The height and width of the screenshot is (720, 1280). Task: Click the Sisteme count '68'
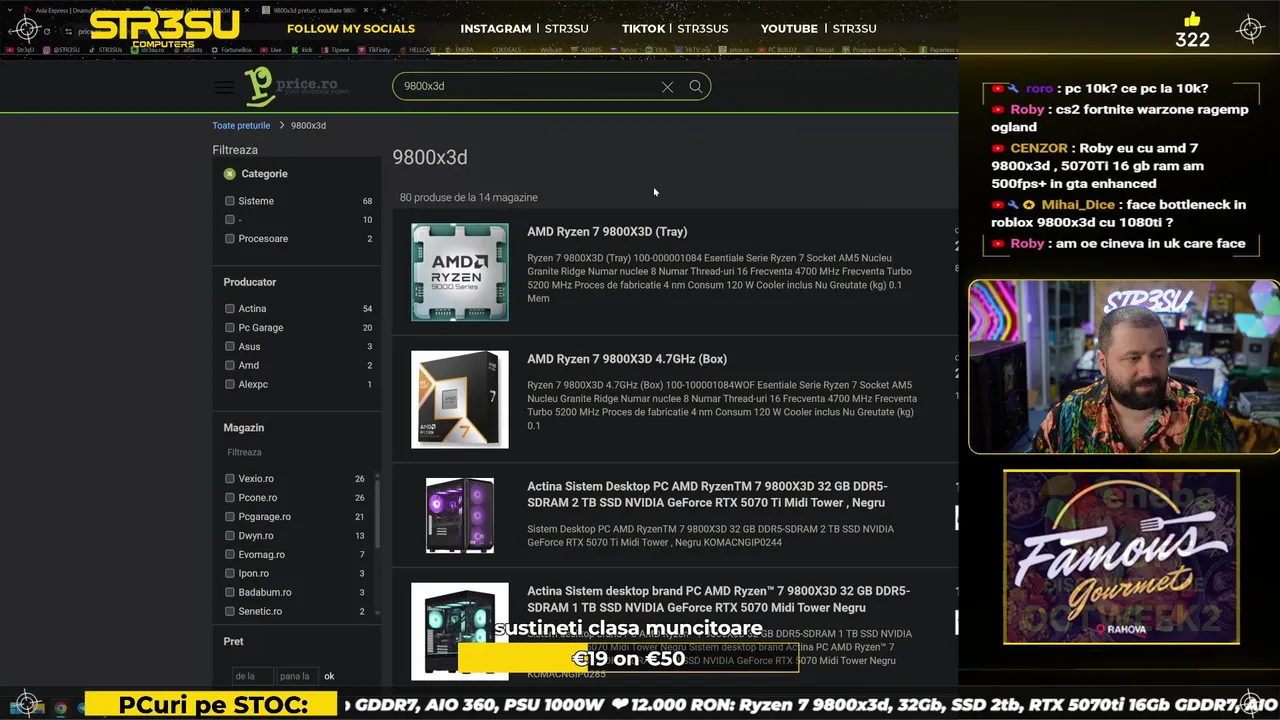point(367,201)
